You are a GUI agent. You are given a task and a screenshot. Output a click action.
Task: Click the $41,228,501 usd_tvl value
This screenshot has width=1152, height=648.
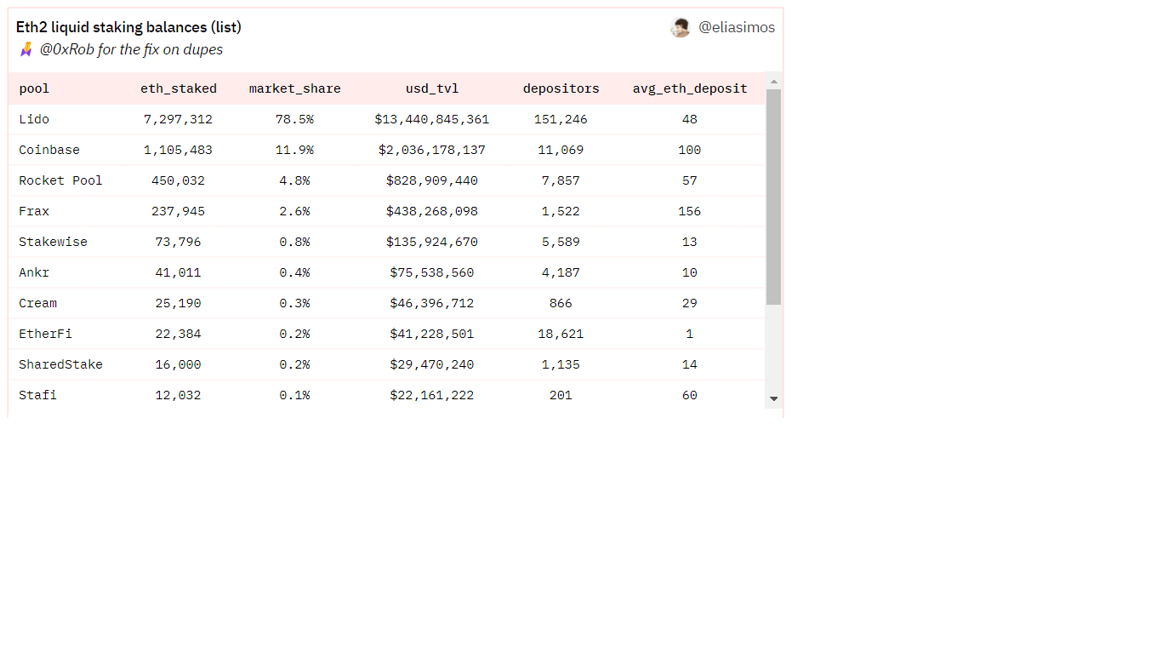432,334
